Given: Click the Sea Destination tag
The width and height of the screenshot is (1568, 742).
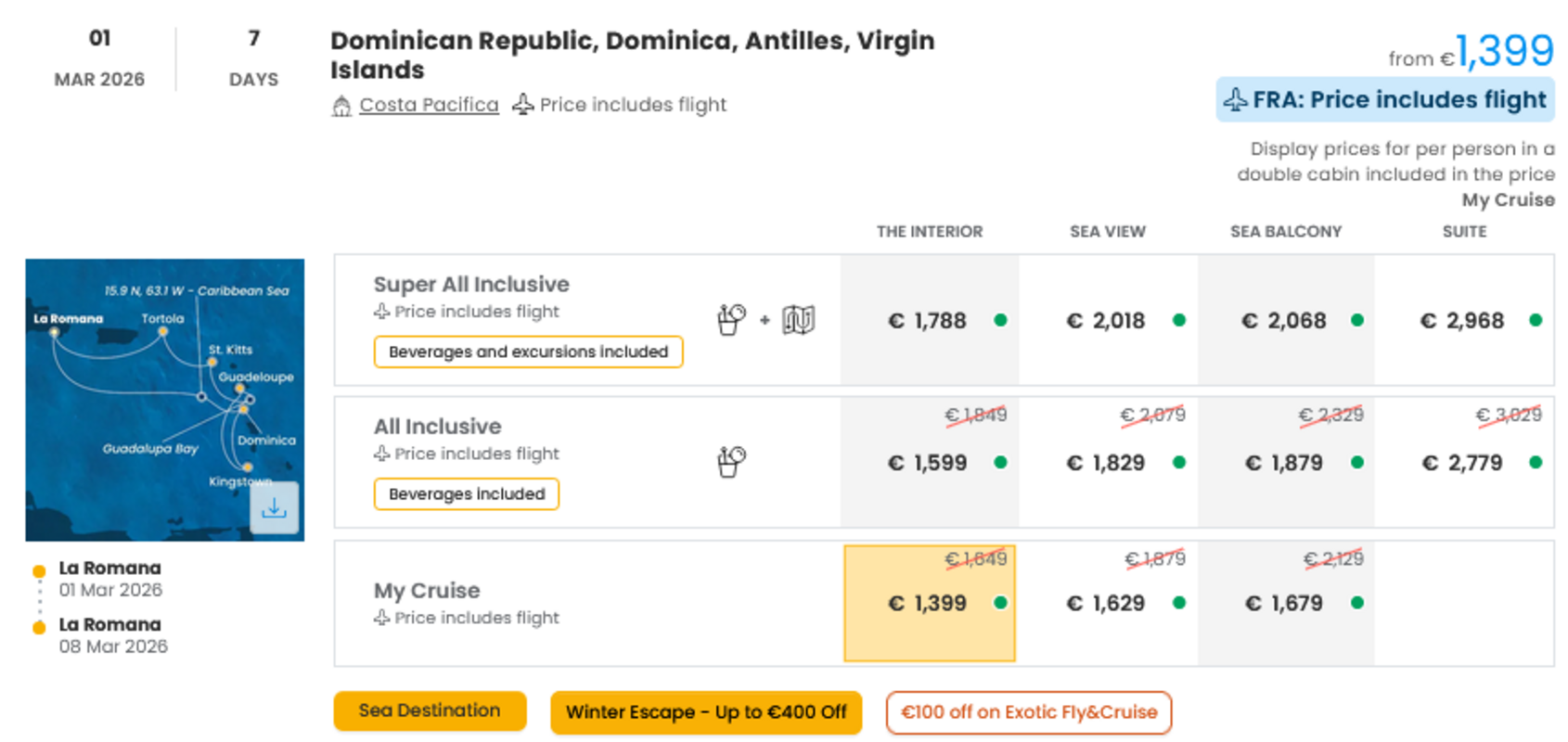Looking at the screenshot, I should (x=430, y=711).
